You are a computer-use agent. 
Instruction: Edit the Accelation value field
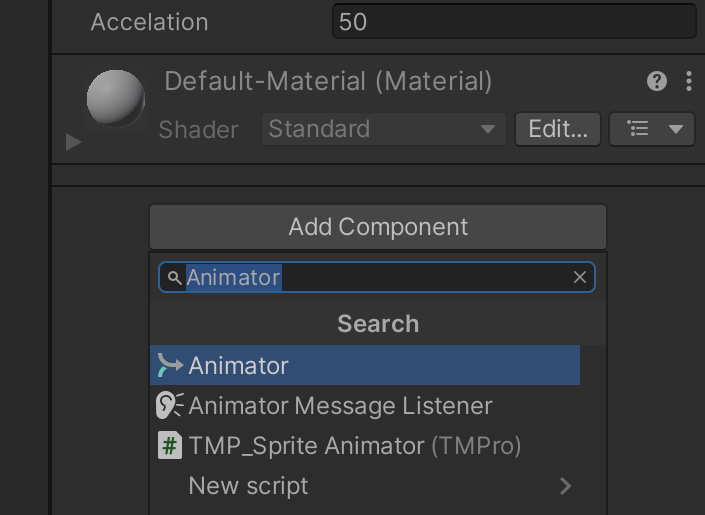tap(513, 22)
